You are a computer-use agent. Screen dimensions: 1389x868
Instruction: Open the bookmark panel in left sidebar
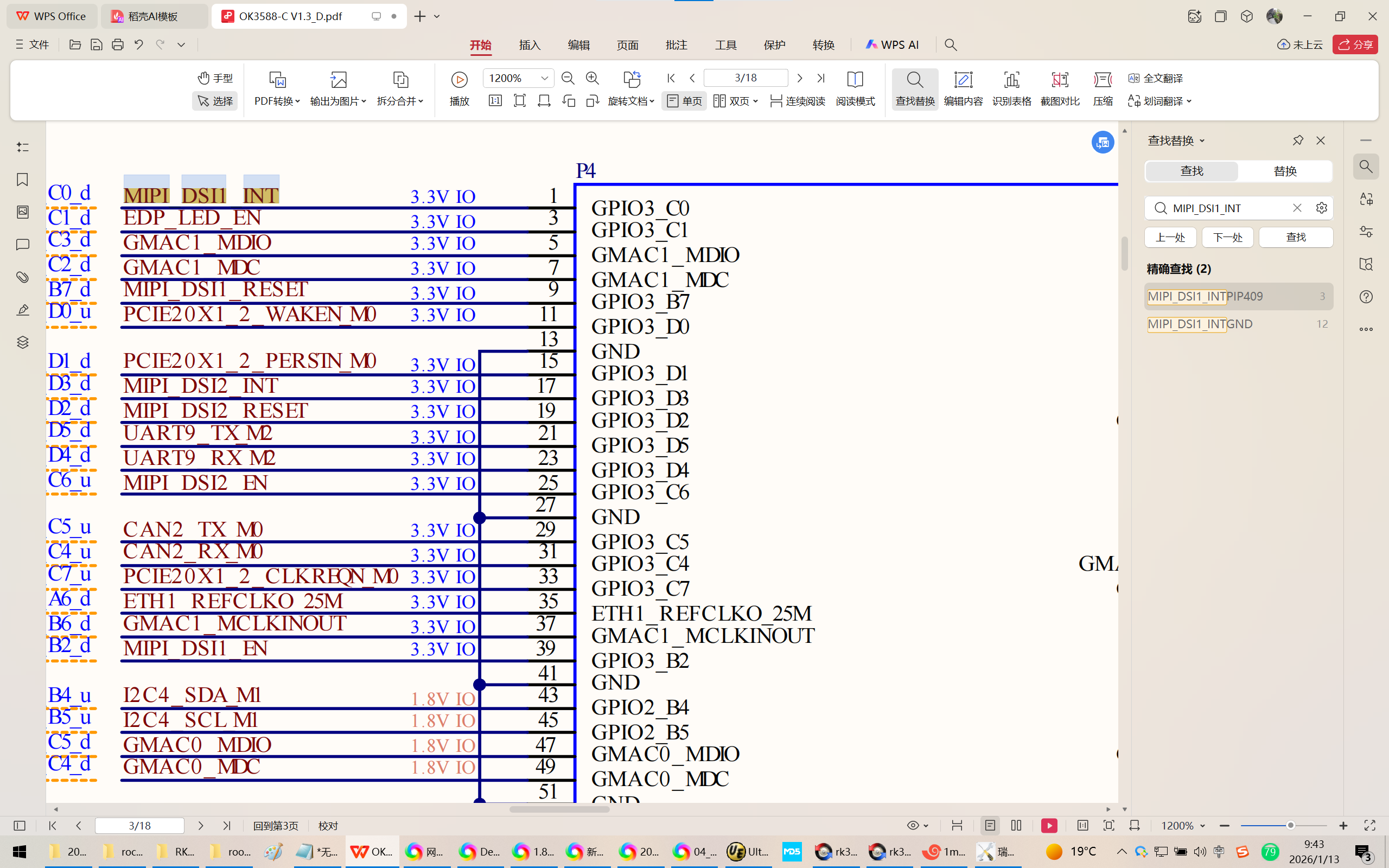[x=22, y=180]
